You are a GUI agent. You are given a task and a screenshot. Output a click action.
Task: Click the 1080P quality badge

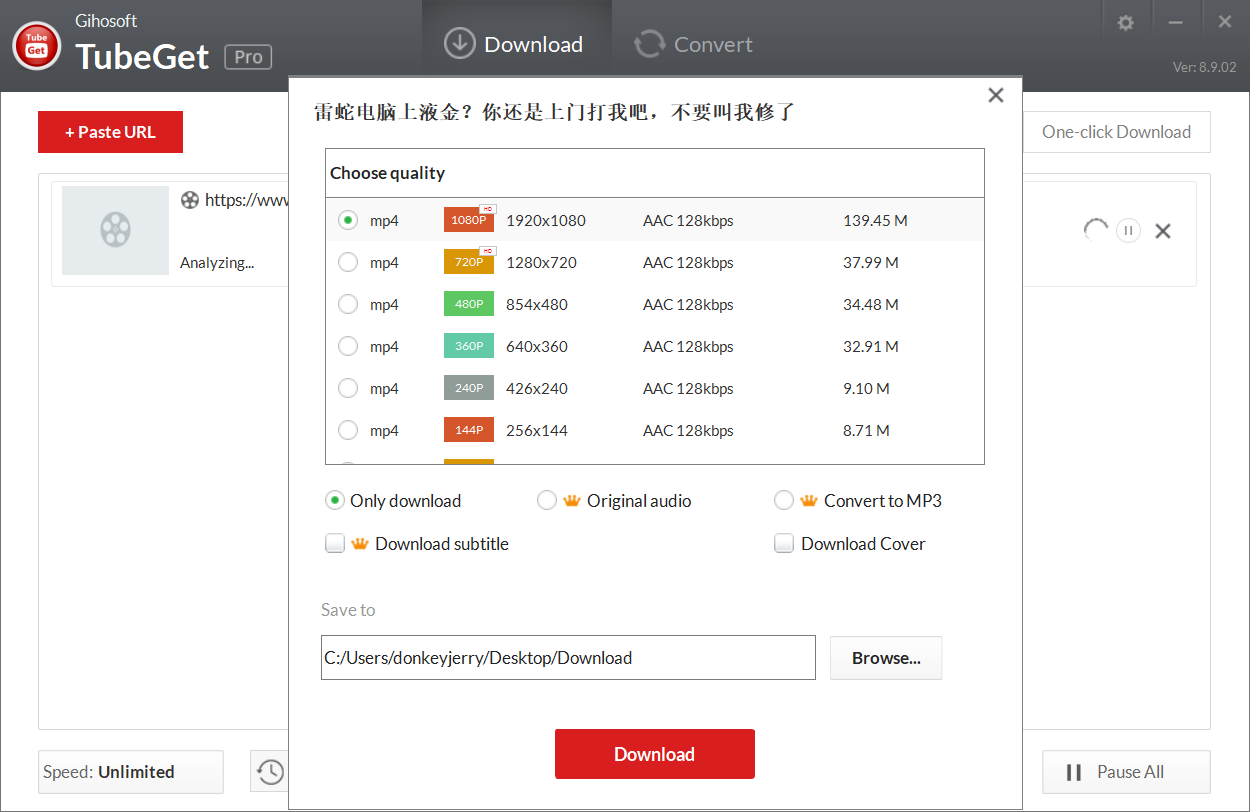point(468,220)
